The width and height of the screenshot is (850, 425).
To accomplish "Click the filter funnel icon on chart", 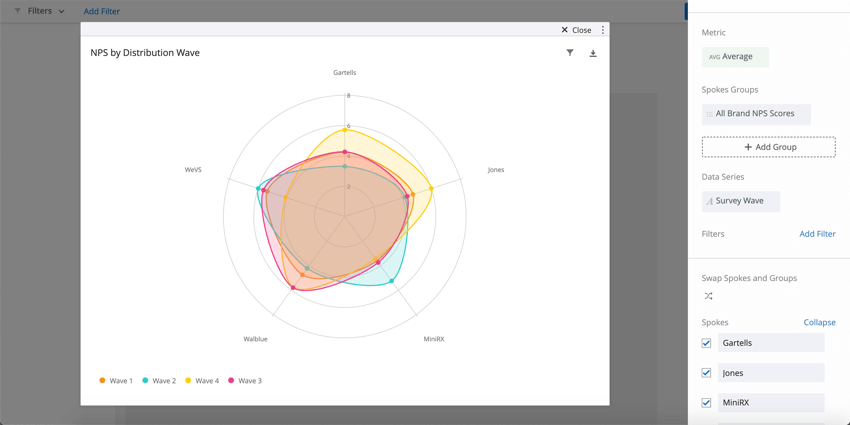I will [570, 53].
